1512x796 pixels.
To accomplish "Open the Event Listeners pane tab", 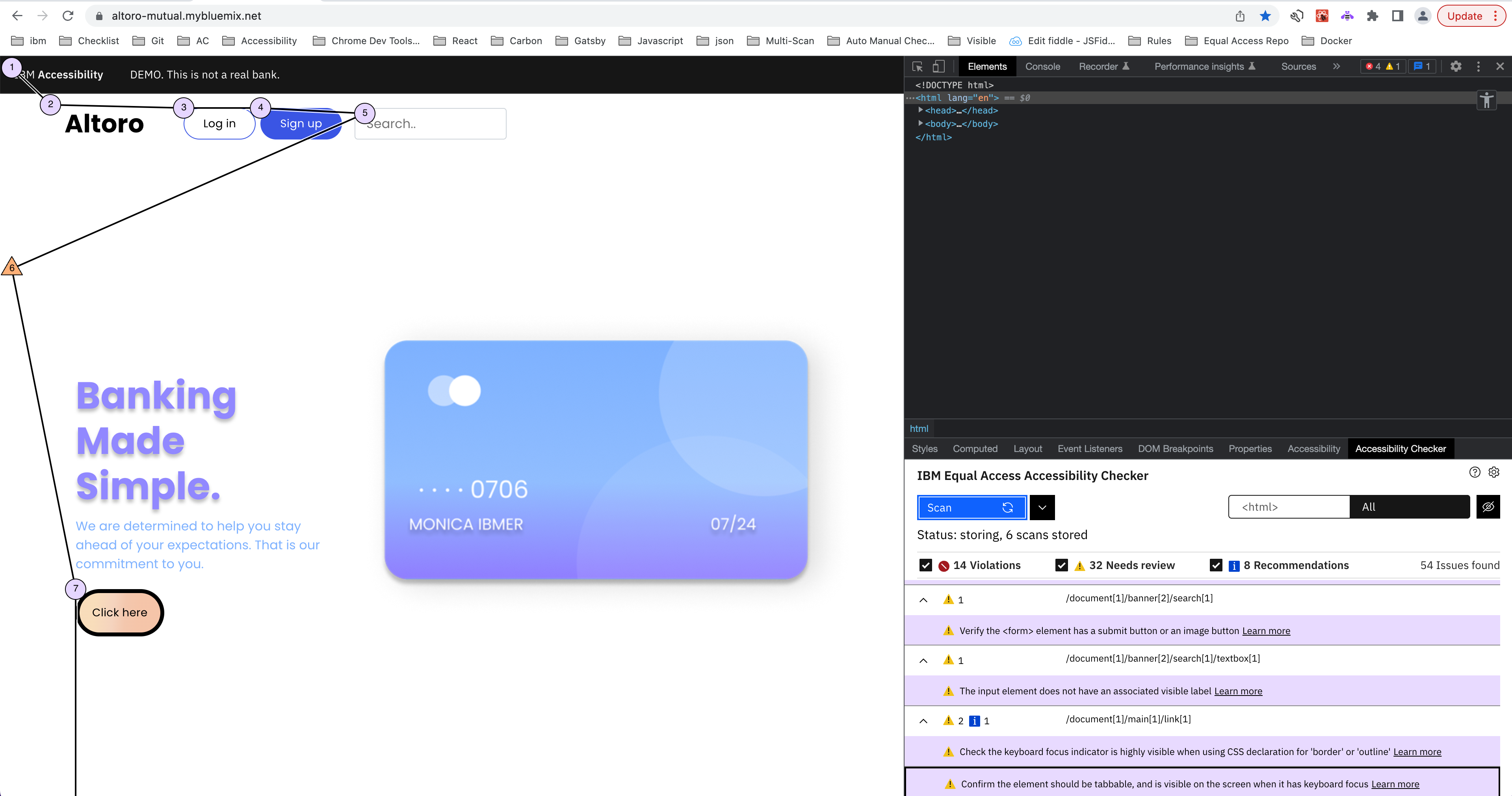I will coord(1089,448).
